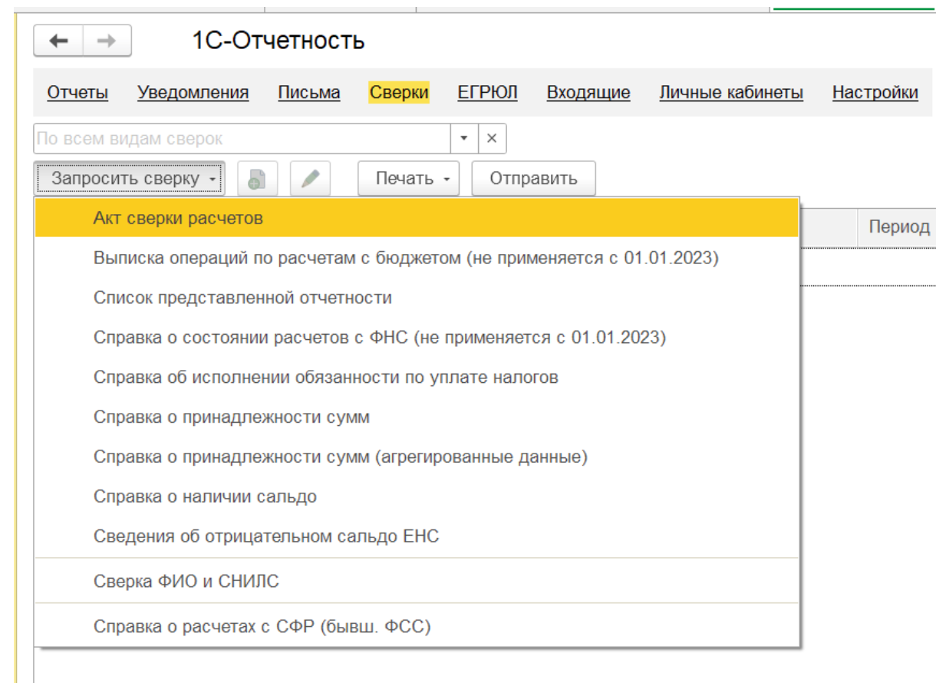Clear the reconciliation type filter with X
Image resolution: width=936 pixels, height=684 pixels.
pos(491,139)
